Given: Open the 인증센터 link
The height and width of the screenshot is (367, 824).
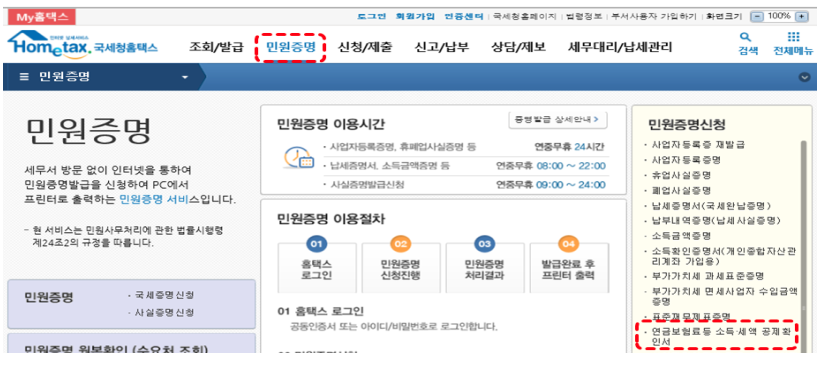Looking at the screenshot, I should [x=464, y=16].
